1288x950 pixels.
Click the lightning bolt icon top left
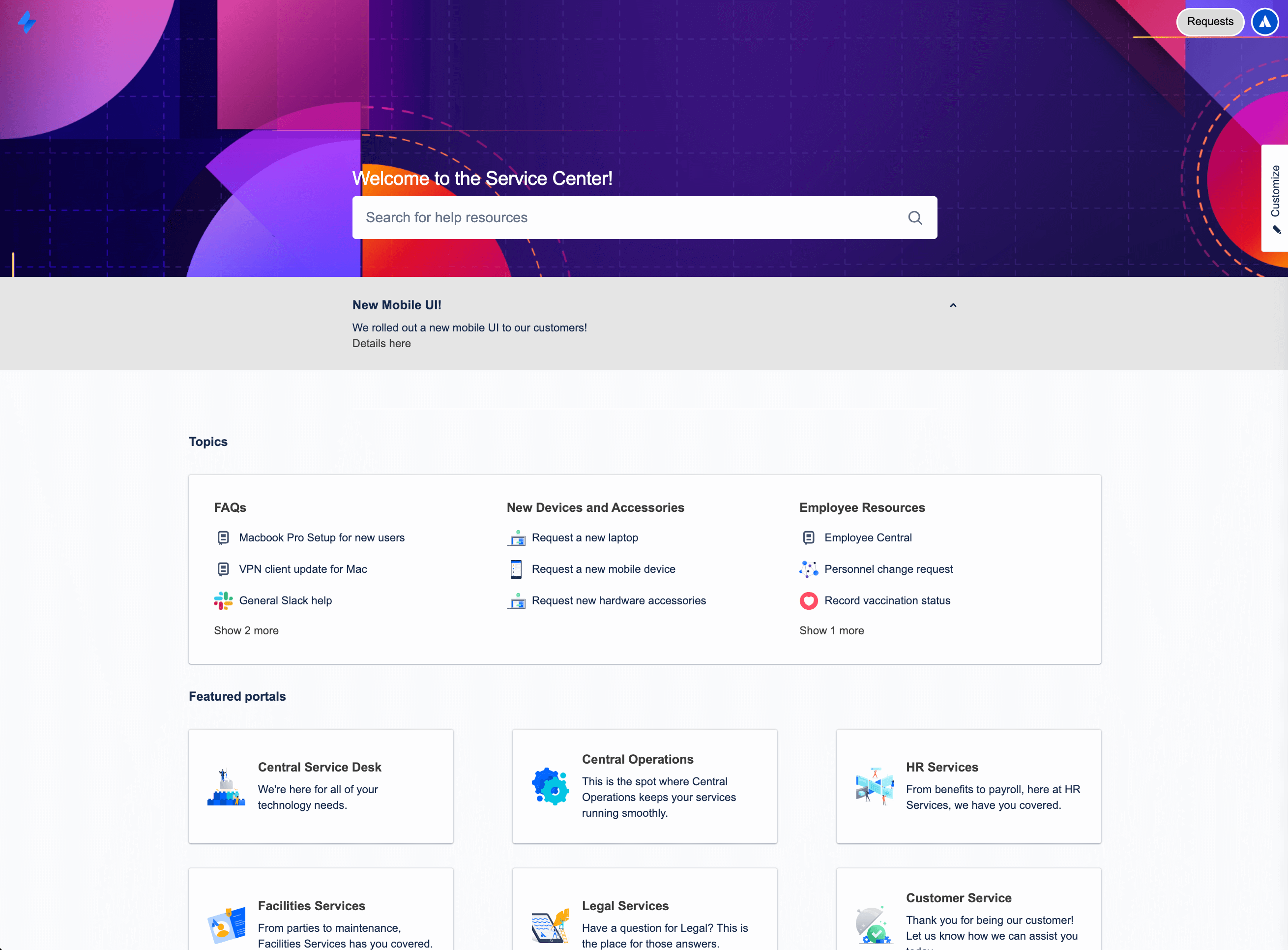pos(27,21)
